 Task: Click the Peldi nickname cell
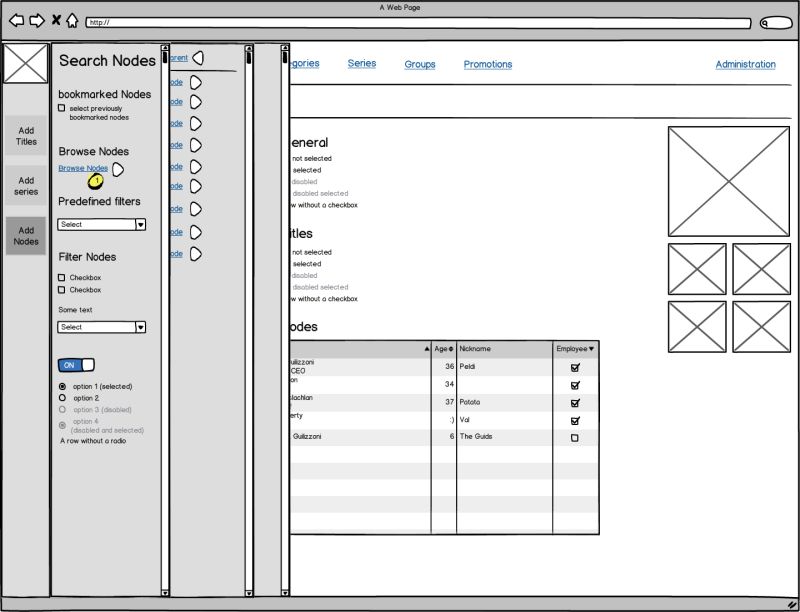(504, 367)
